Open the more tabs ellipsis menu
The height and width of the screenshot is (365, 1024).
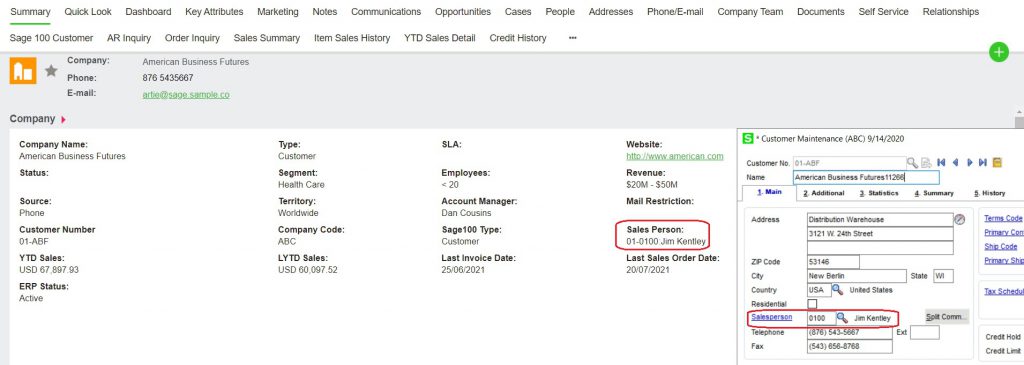coord(573,38)
